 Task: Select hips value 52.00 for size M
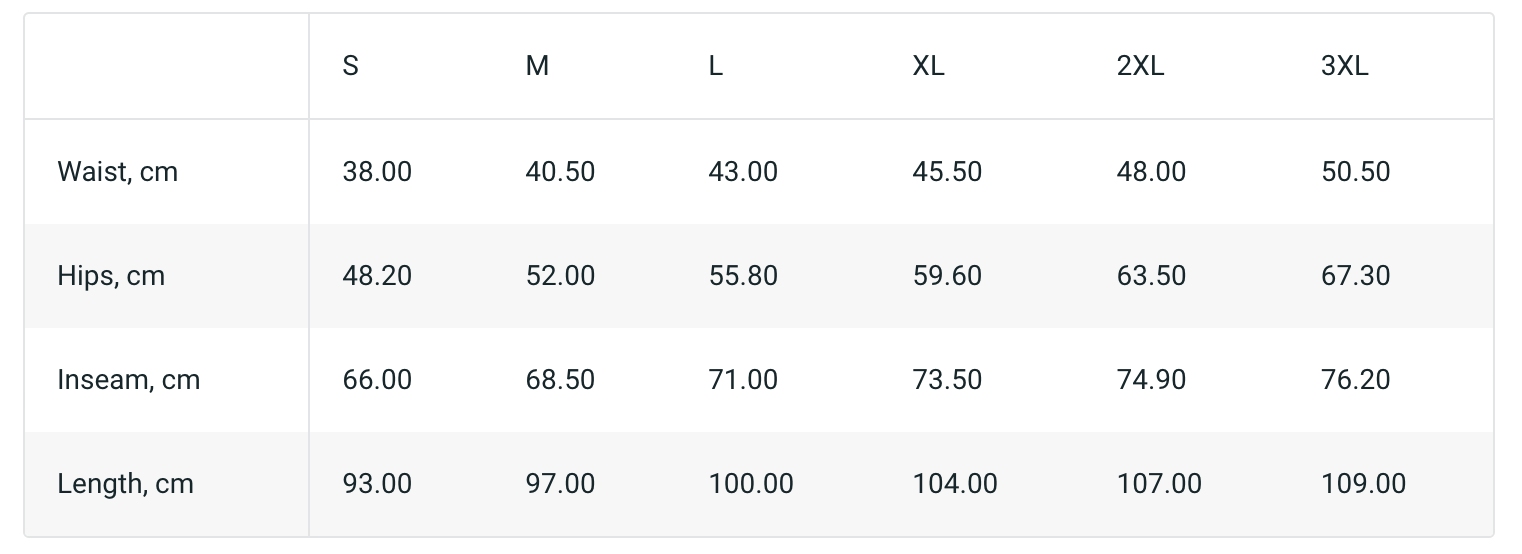tap(560, 276)
